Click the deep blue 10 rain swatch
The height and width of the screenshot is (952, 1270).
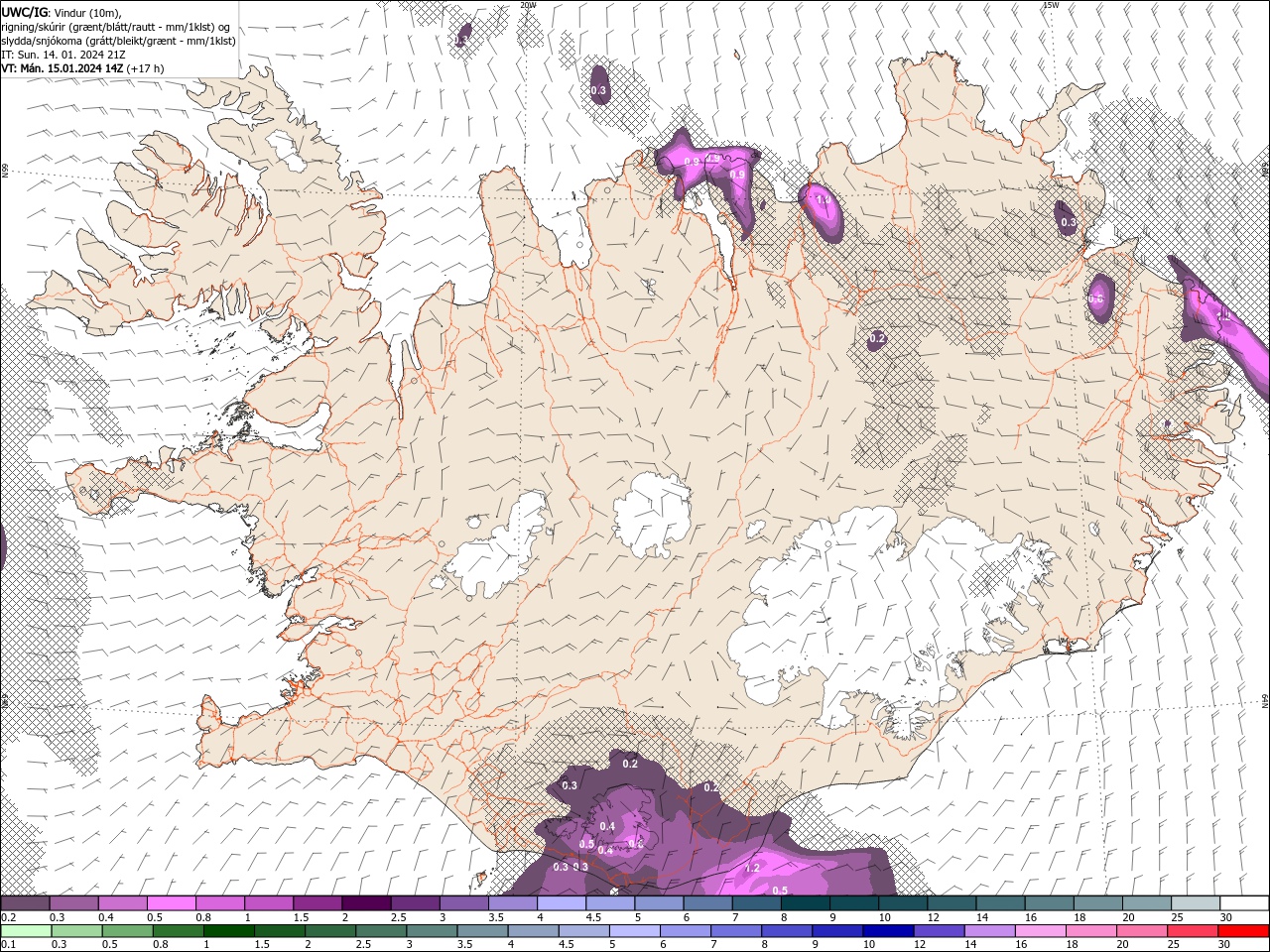[x=888, y=931]
